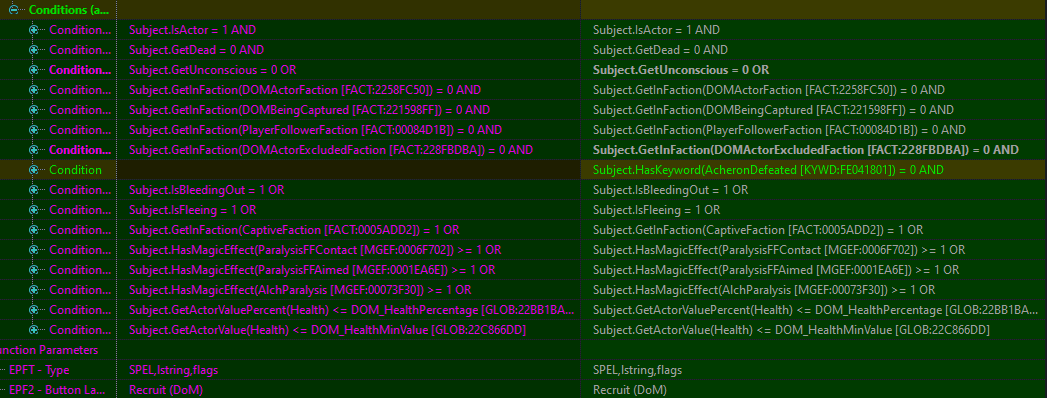
Task: Expand the ParalysisFFAimed condition node
Action: 33,270
